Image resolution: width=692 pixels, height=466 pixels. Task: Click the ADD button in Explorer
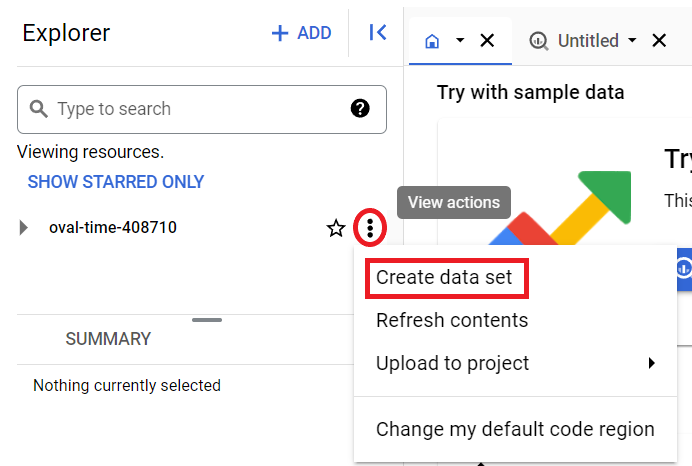(301, 33)
